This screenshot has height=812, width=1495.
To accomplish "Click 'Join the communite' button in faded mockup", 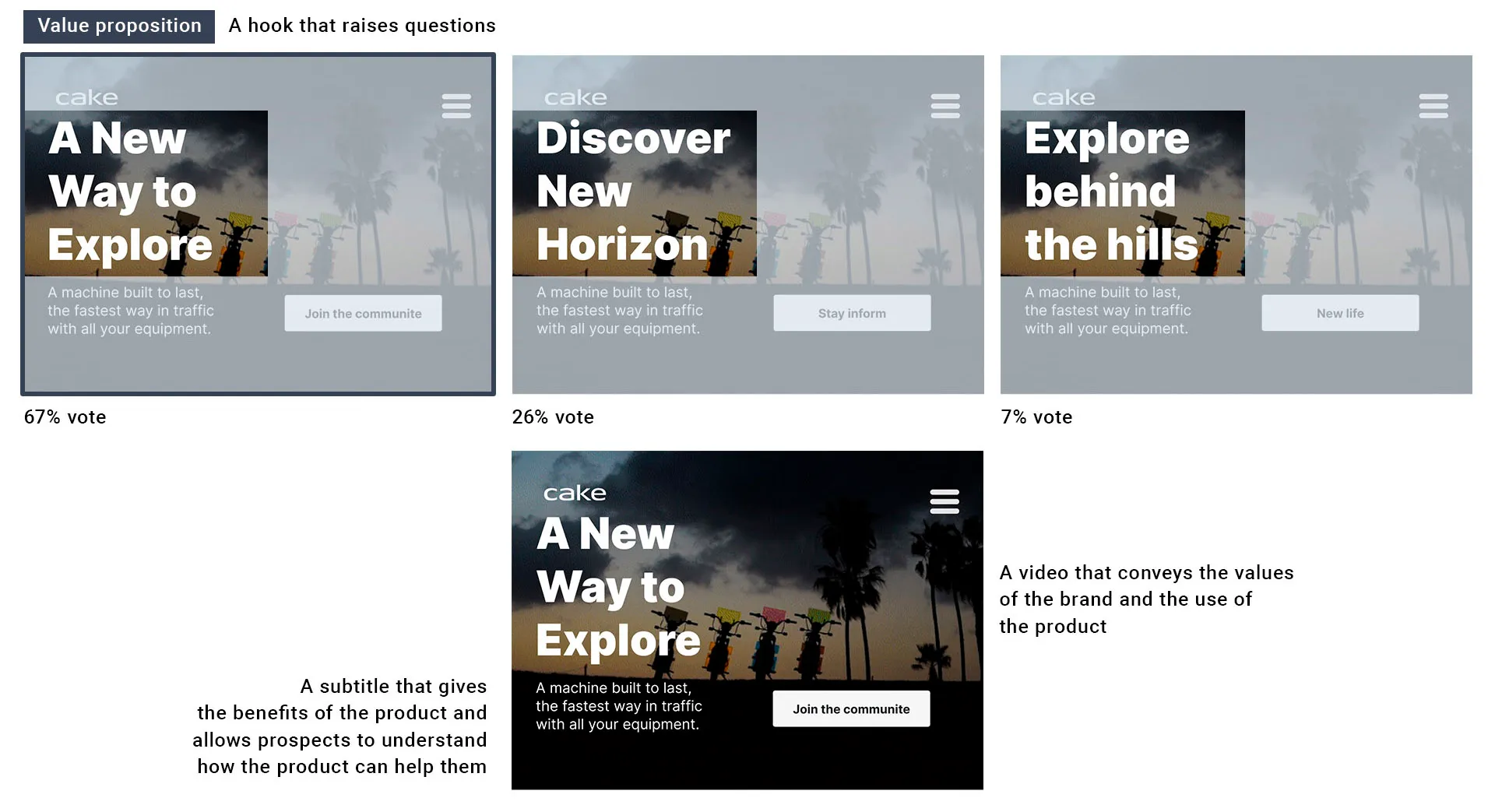I will 363,313.
